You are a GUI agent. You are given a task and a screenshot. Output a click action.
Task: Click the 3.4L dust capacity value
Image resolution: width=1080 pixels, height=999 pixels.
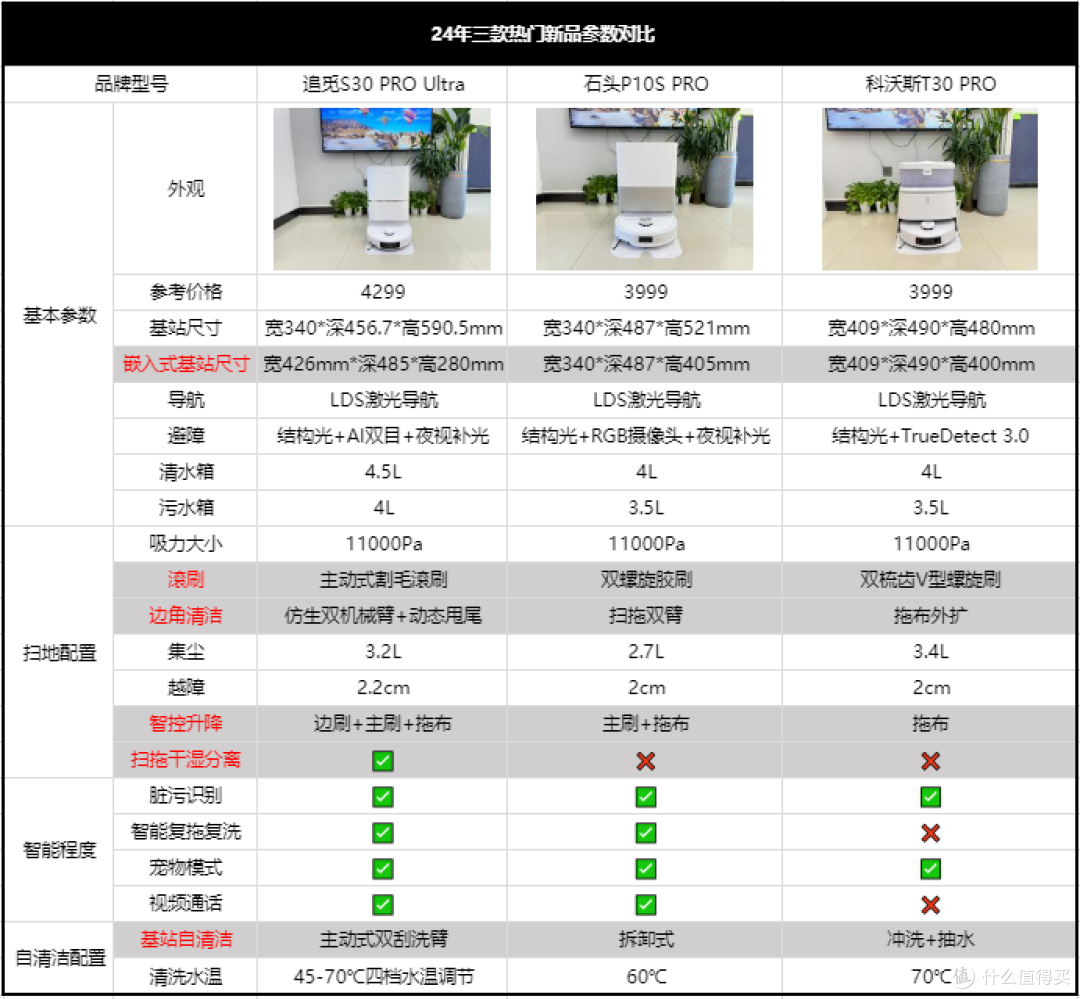[931, 652]
